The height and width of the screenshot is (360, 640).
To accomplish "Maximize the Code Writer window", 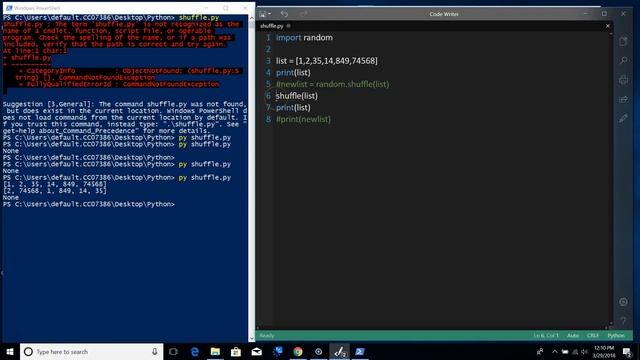I will pyautogui.click(x=604, y=14).
